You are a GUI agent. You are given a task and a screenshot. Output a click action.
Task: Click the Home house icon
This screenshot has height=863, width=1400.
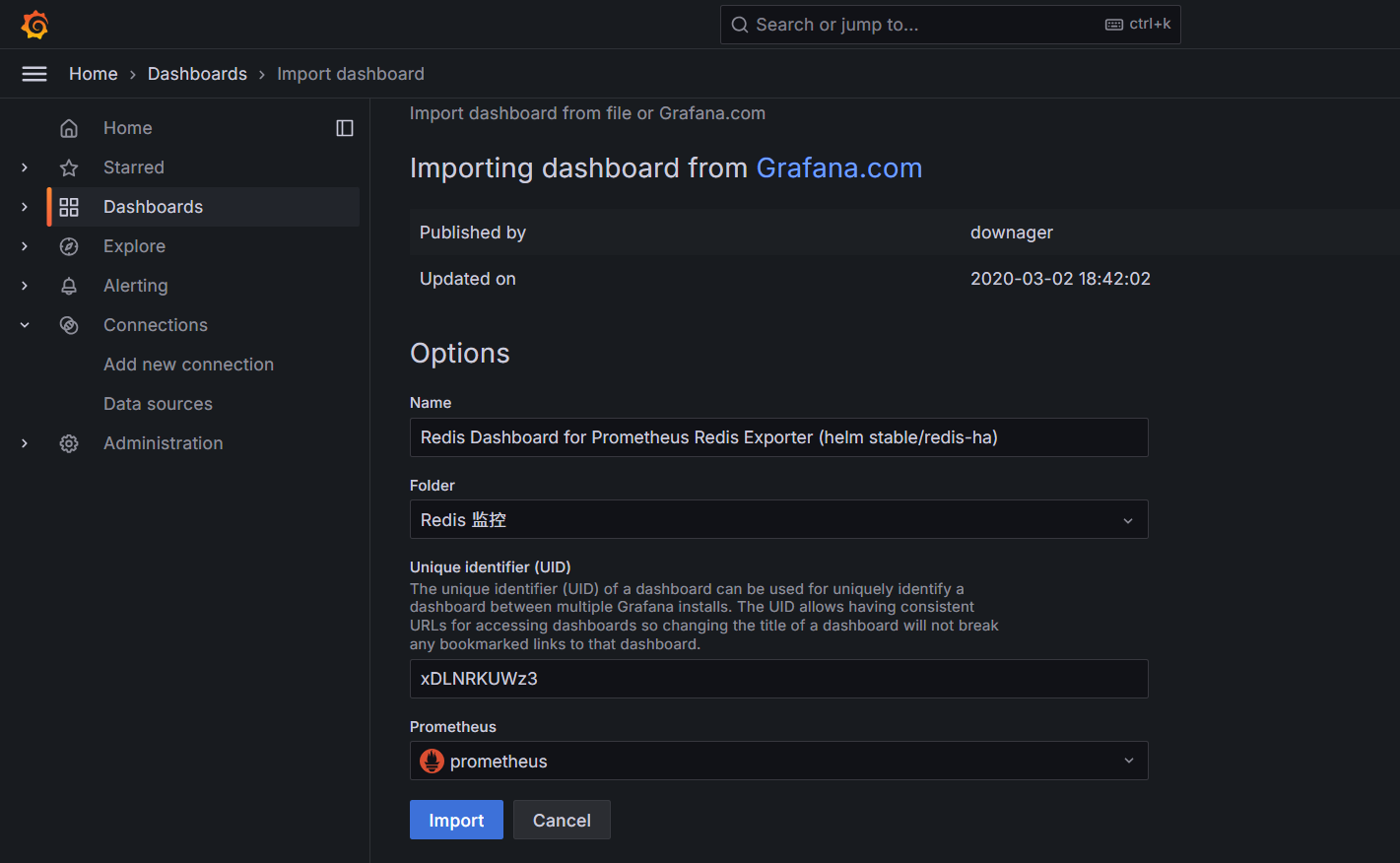69,128
